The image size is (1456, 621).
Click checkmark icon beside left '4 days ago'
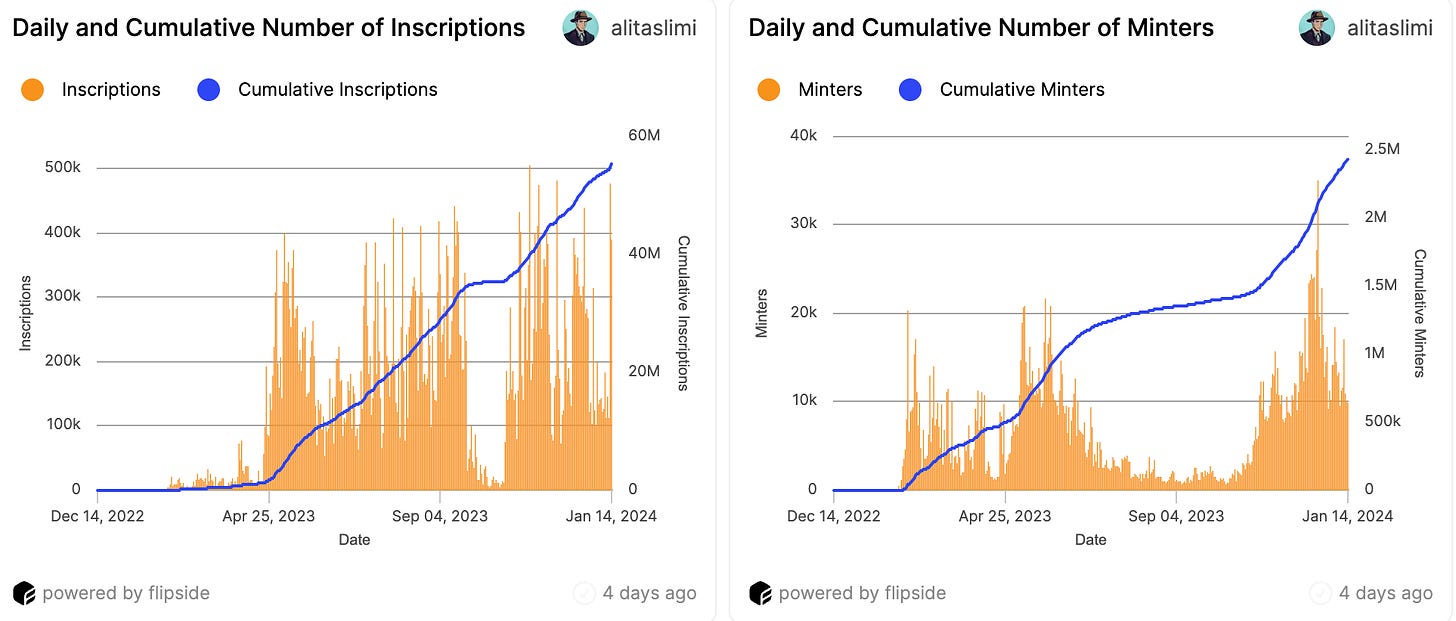point(584,593)
